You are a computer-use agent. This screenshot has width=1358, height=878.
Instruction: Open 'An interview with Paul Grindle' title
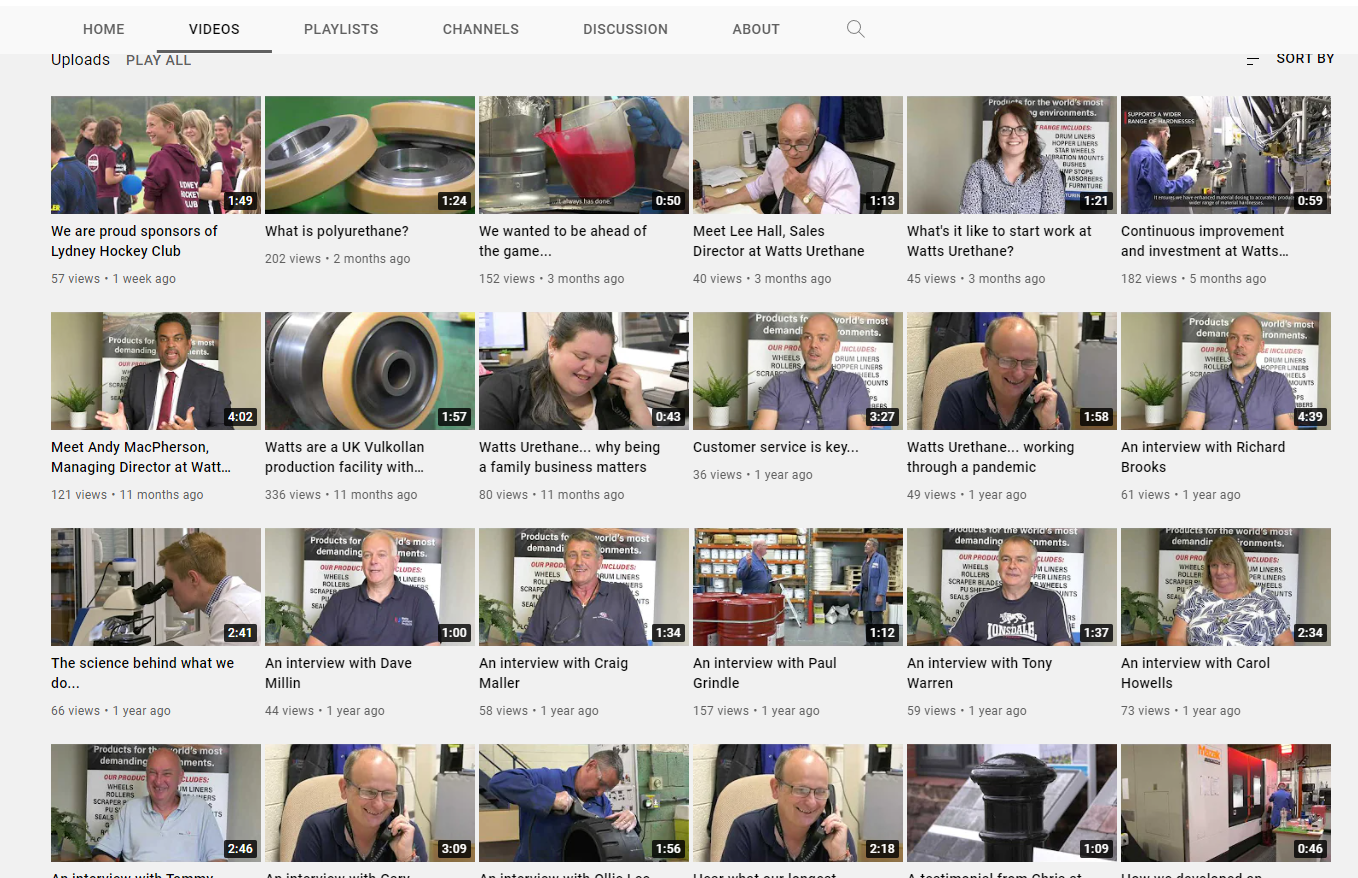point(765,673)
